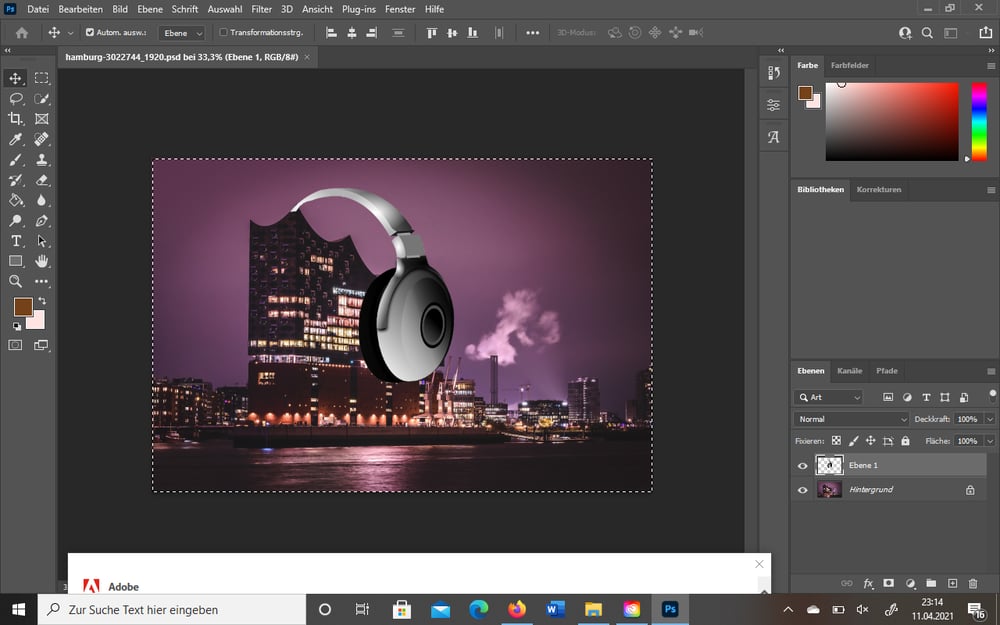Screen dimensions: 1000x625
Task: Select the Crop tool
Action: pyautogui.click(x=15, y=119)
